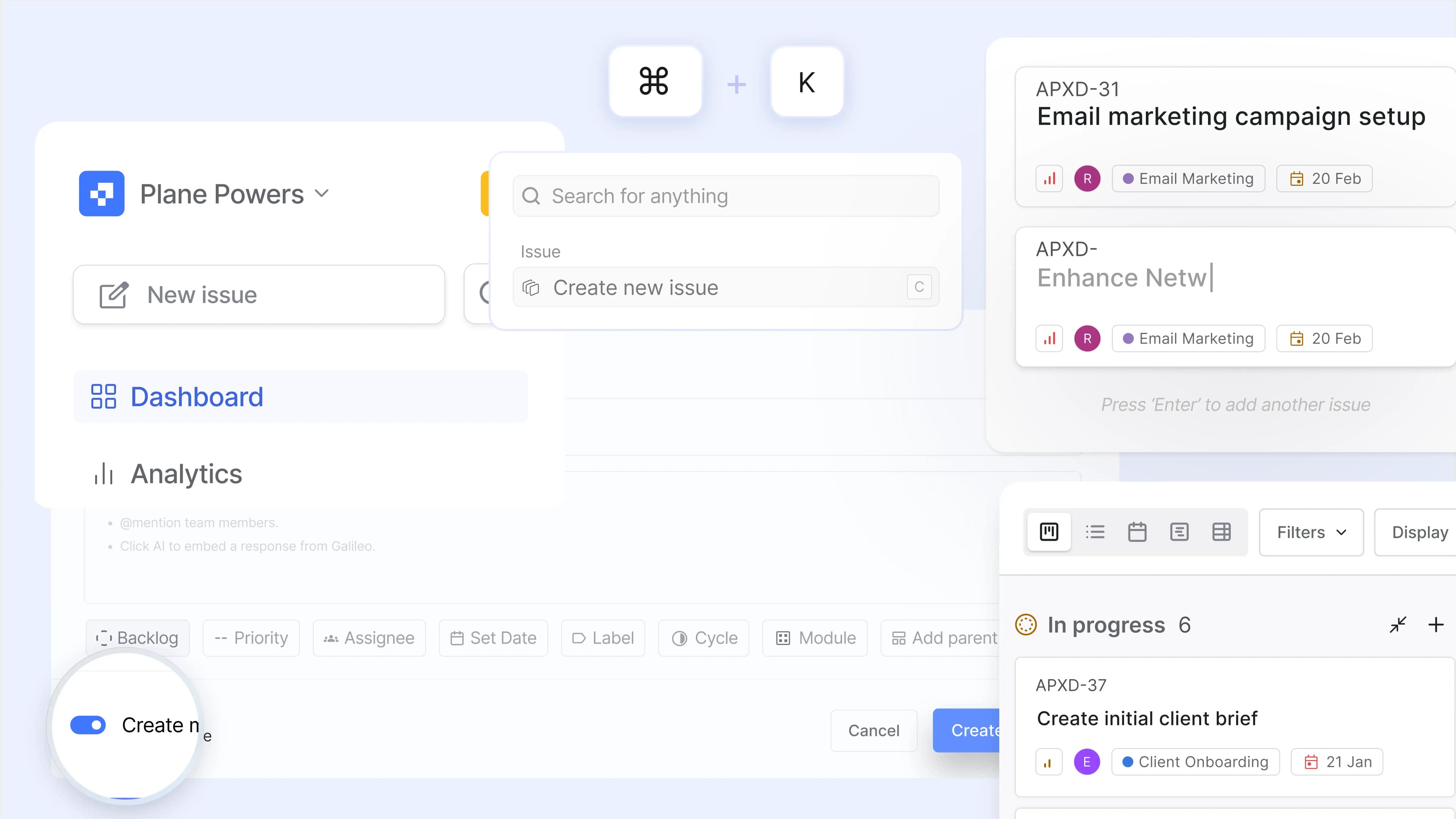Select the list view icon
The image size is (1456, 819).
[x=1095, y=532]
